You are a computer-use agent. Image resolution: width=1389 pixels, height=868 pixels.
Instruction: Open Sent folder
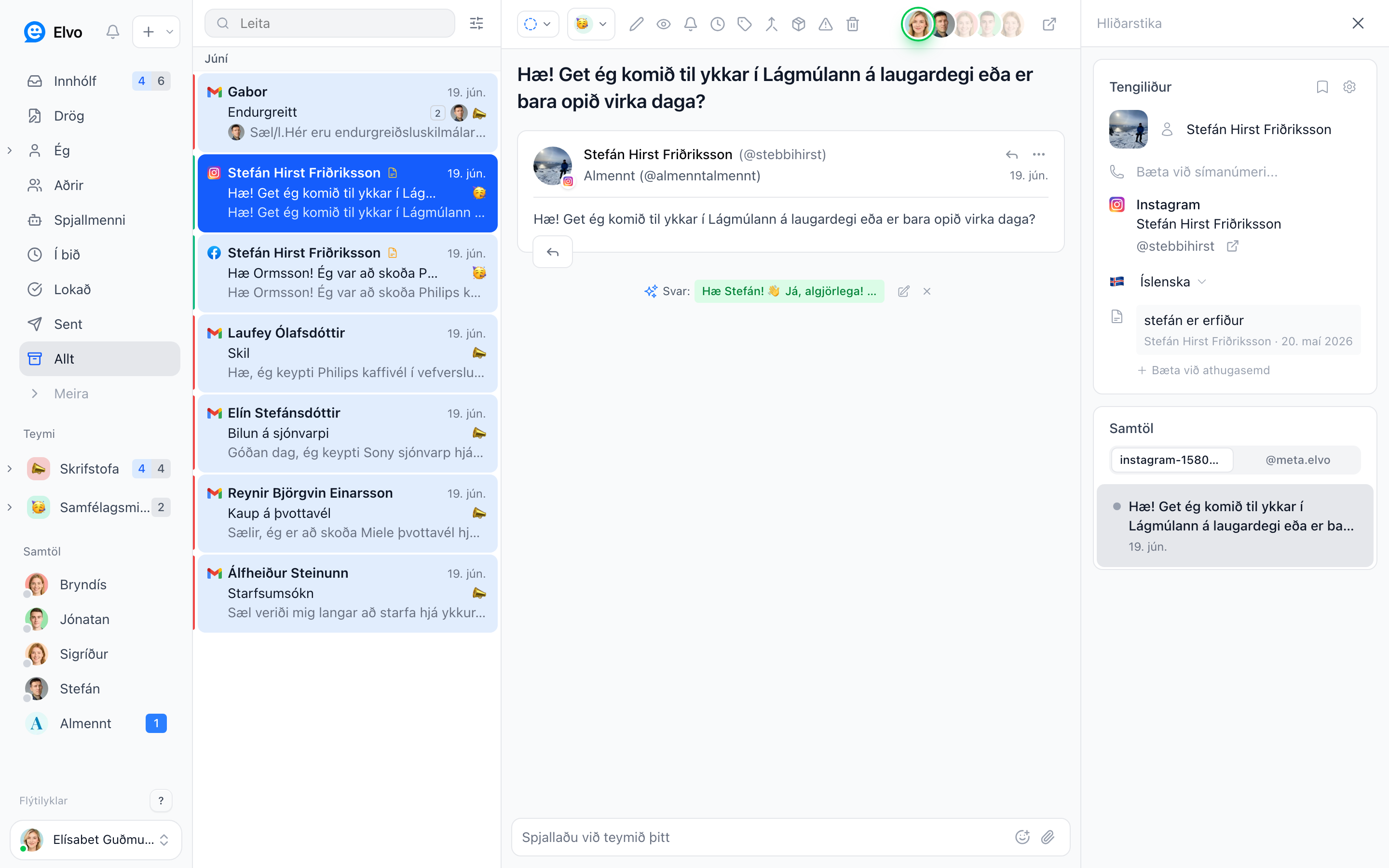[x=100, y=325]
